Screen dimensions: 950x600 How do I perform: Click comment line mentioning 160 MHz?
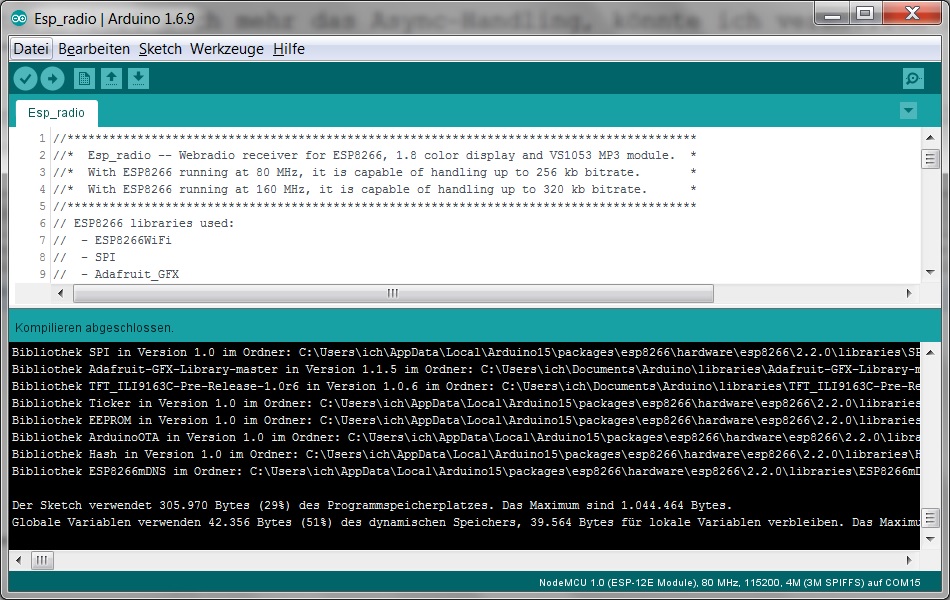[x=374, y=190]
